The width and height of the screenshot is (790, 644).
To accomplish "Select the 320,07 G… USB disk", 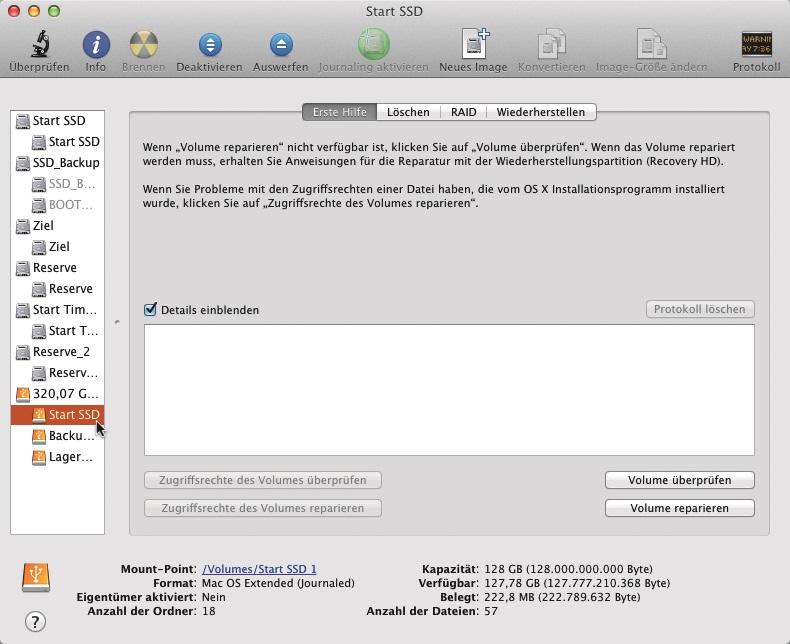I will [57, 394].
